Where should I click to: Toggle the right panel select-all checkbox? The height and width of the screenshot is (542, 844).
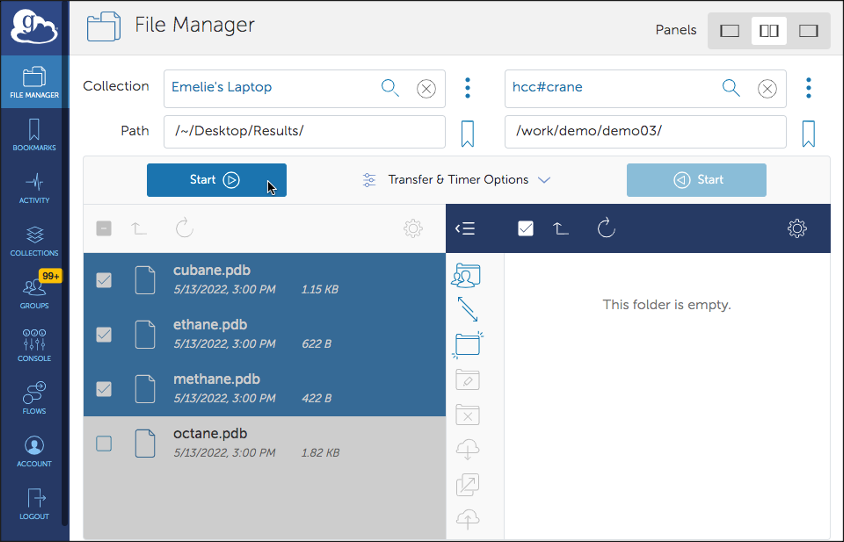point(526,229)
